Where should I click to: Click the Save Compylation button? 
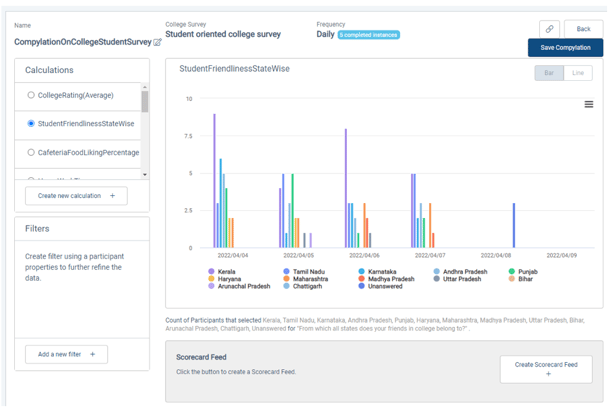[x=565, y=48]
